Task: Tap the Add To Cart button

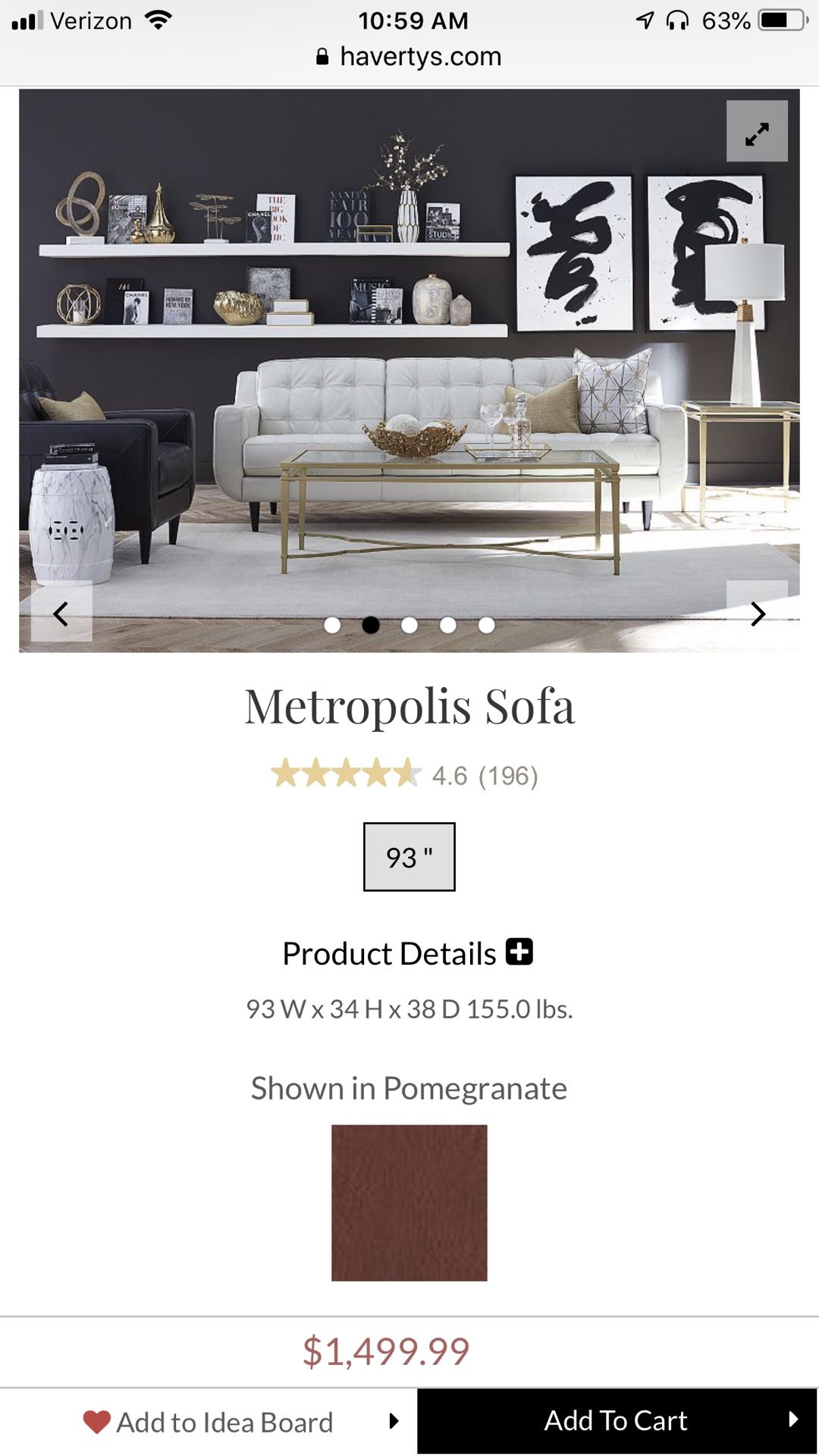Action: pos(618,1420)
